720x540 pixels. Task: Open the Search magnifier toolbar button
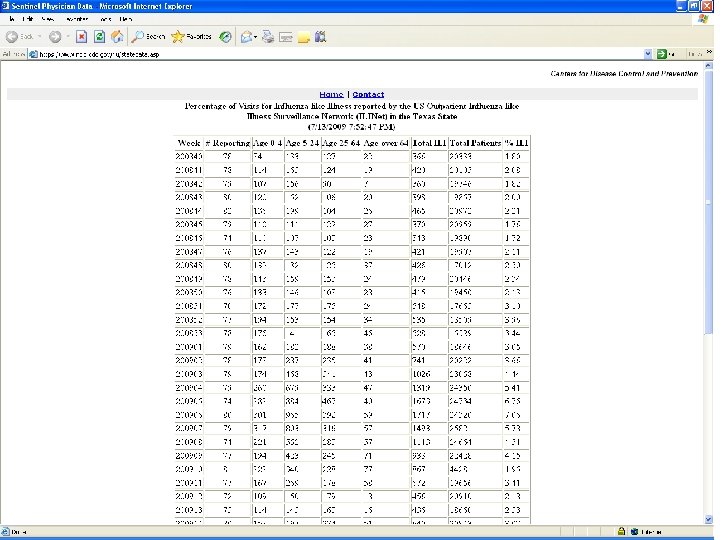coord(148,37)
